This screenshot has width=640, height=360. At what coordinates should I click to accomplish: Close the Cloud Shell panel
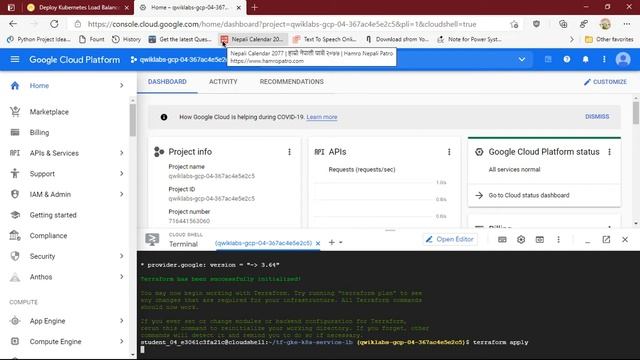tap(625, 240)
